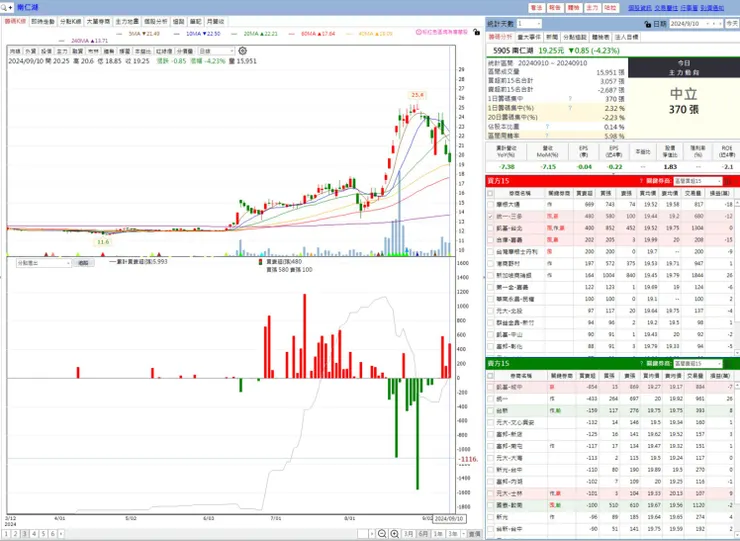Click the 國泰-敦南 row in 賣方15 list
Viewport: 740px width, 541px height.
pos(611,505)
